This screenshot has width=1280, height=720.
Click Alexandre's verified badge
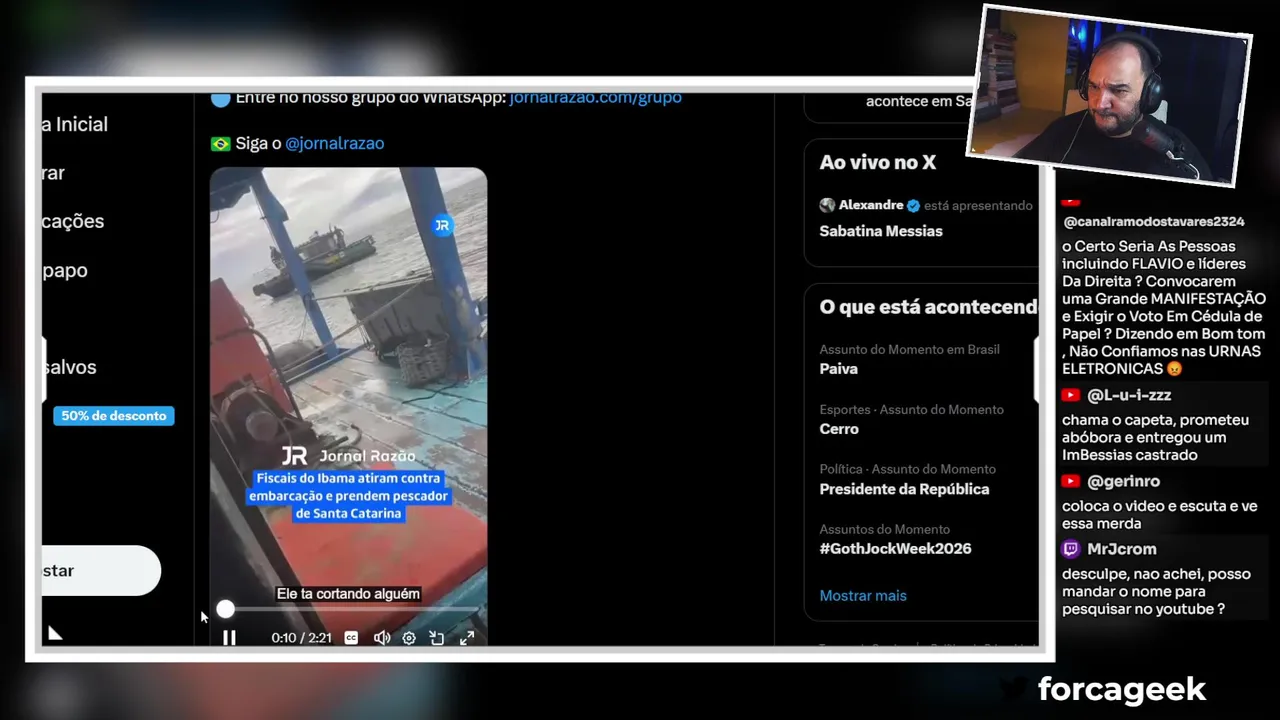[913, 205]
